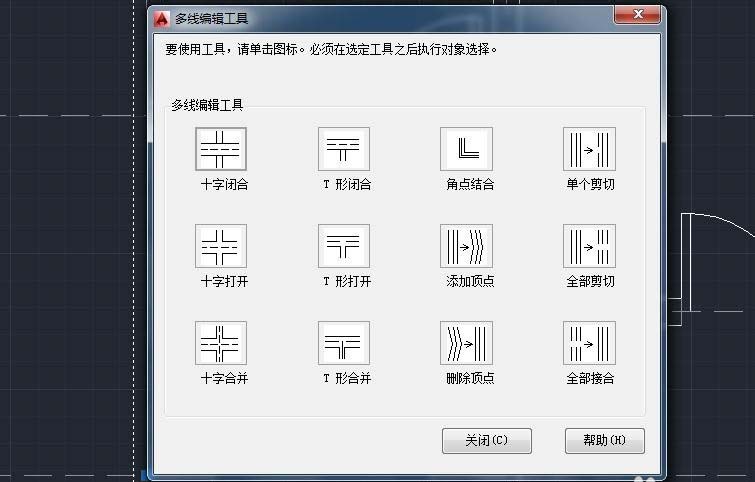755x482 pixels.
Task: Select the 全部接合 weld all icon
Action: 589,343
